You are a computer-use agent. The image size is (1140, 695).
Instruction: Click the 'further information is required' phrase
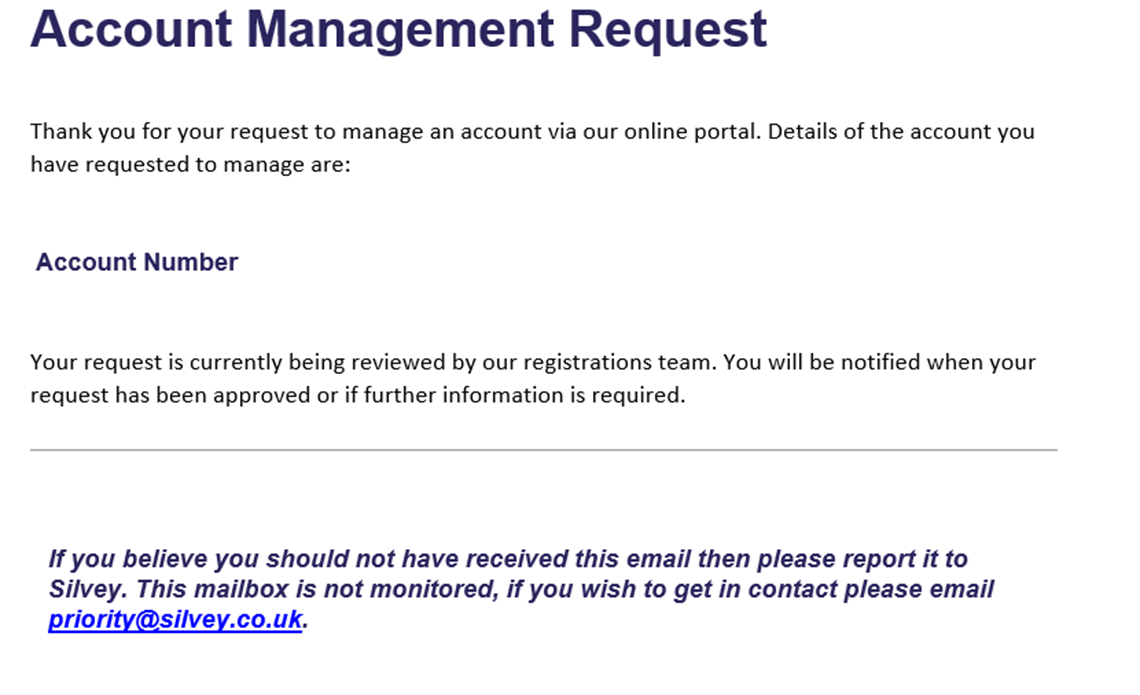[524, 395]
